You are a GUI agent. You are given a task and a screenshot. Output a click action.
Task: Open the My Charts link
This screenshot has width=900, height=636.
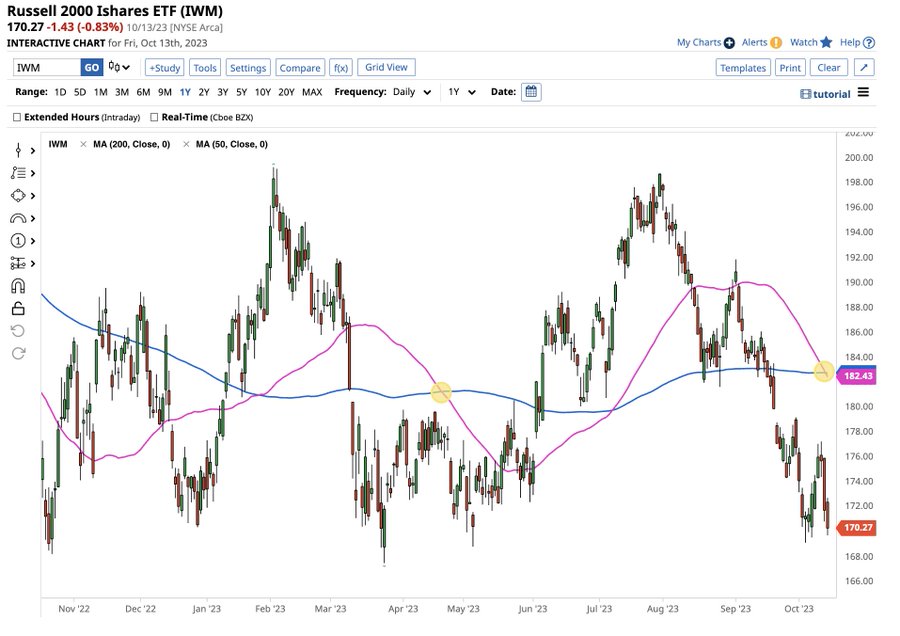click(699, 42)
